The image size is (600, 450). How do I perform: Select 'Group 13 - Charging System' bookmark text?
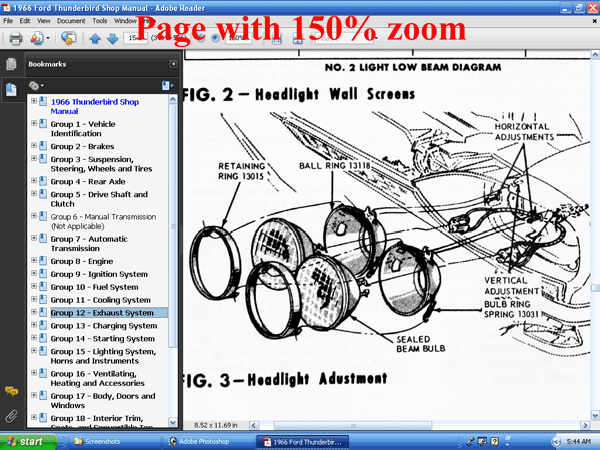[104, 326]
